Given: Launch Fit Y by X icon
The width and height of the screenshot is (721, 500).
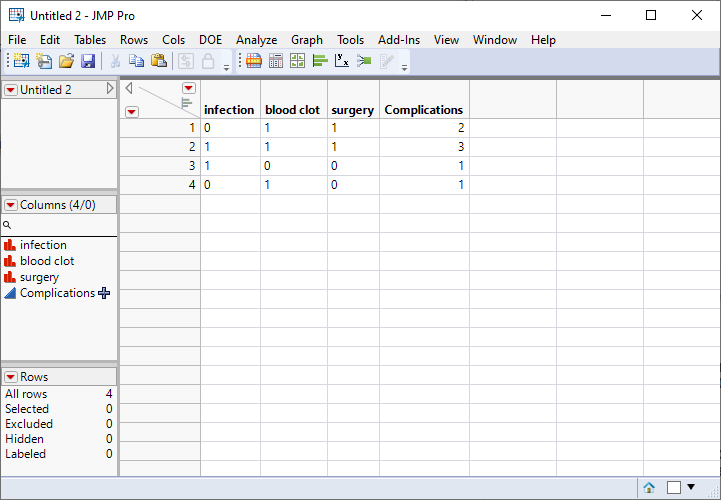Looking at the screenshot, I should 342,61.
